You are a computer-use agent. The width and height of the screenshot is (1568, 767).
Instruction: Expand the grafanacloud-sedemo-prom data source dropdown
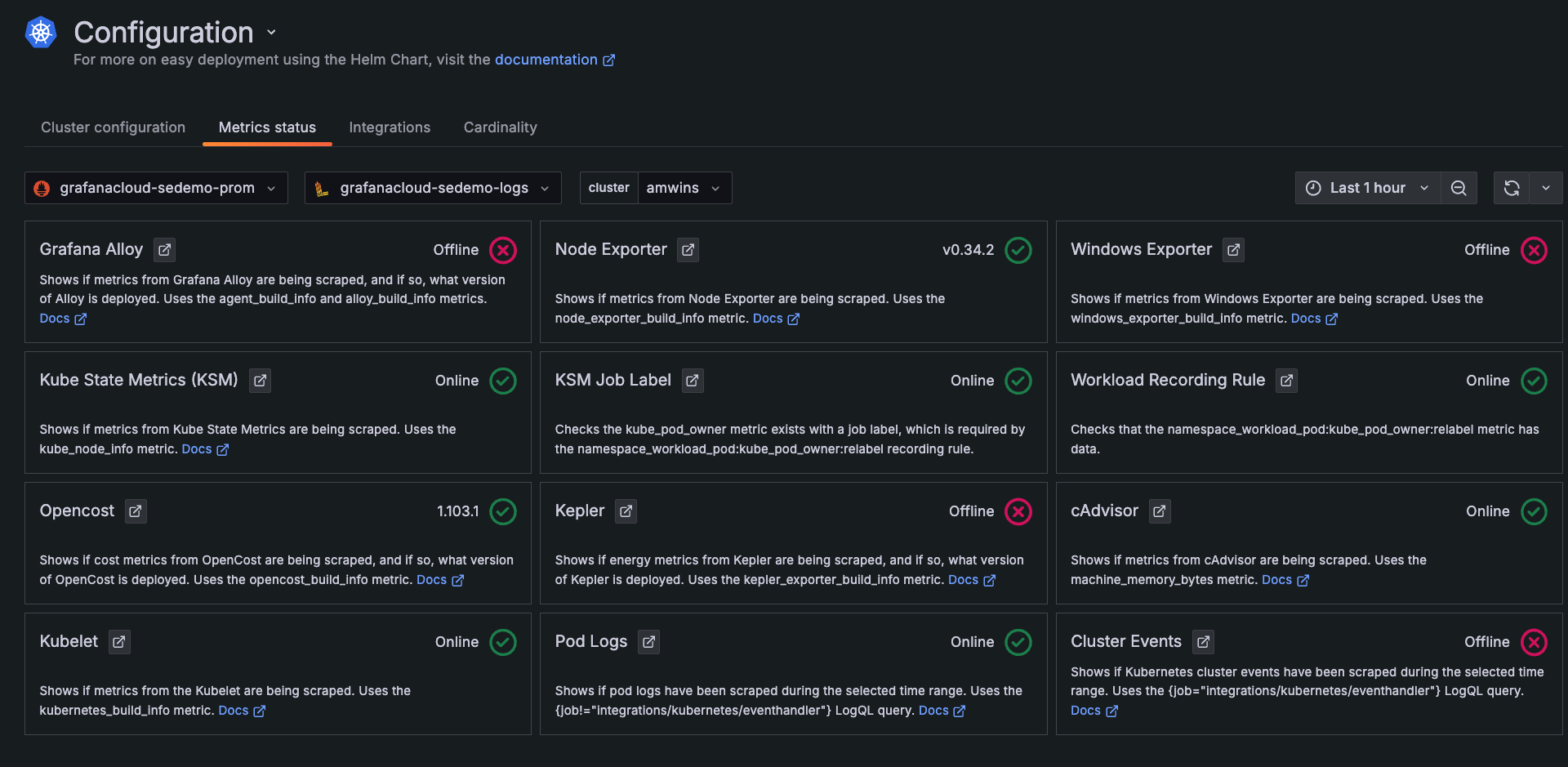(x=156, y=188)
